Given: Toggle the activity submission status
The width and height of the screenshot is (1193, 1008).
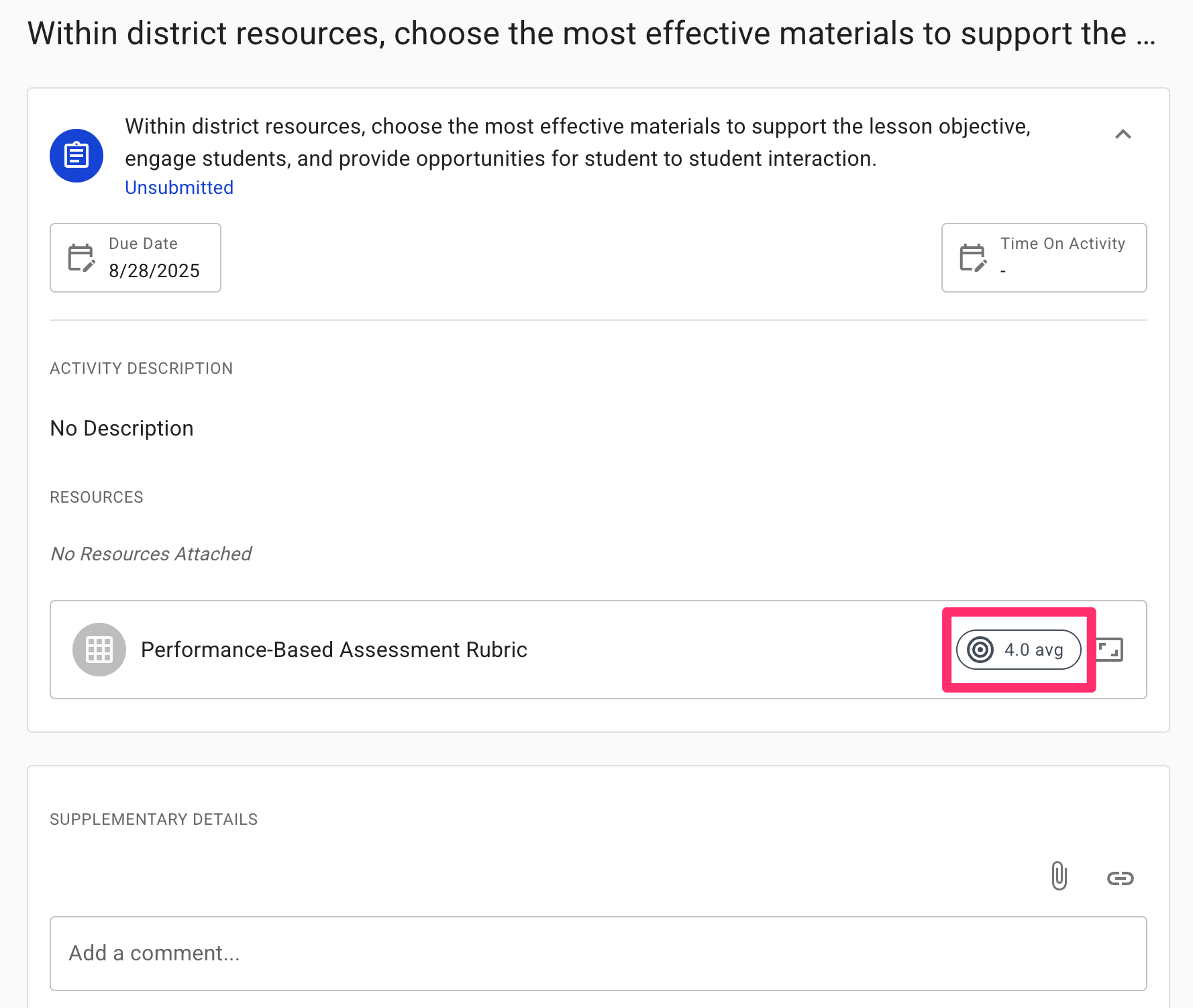Looking at the screenshot, I should click(x=178, y=187).
